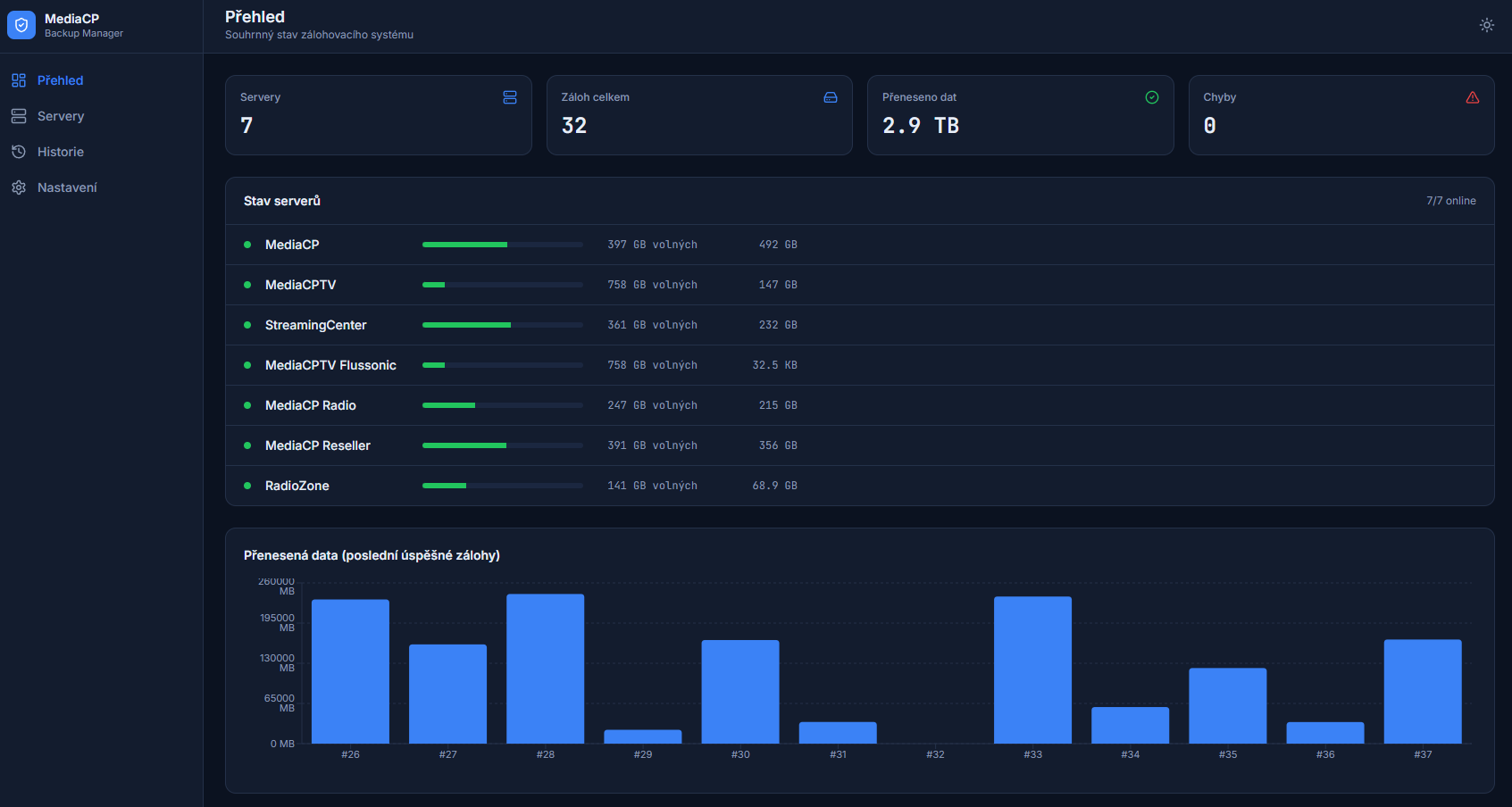The width and height of the screenshot is (1512, 807).
Task: Click the MediaCPTV Flussonic server name
Action: (330, 365)
